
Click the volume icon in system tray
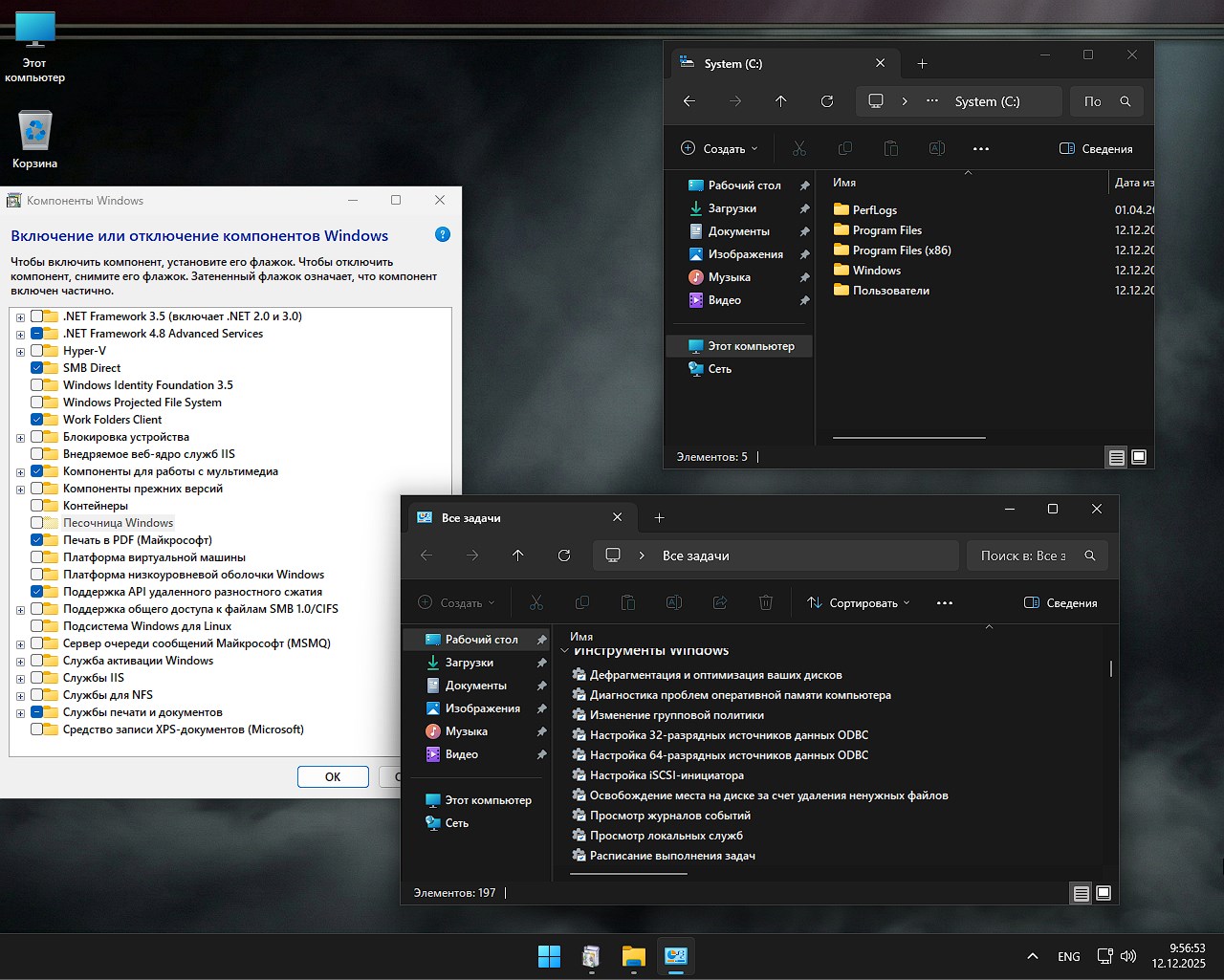1128,956
